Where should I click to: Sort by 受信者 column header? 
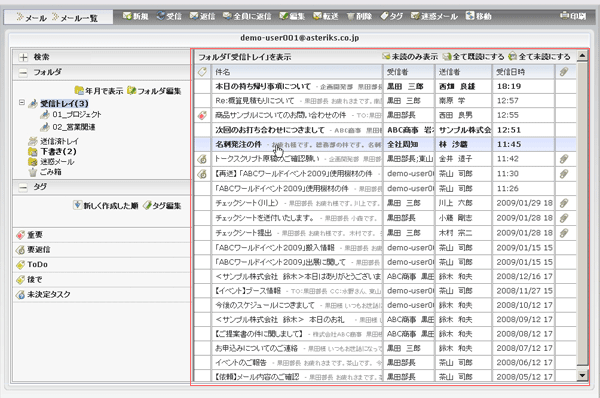(x=409, y=72)
